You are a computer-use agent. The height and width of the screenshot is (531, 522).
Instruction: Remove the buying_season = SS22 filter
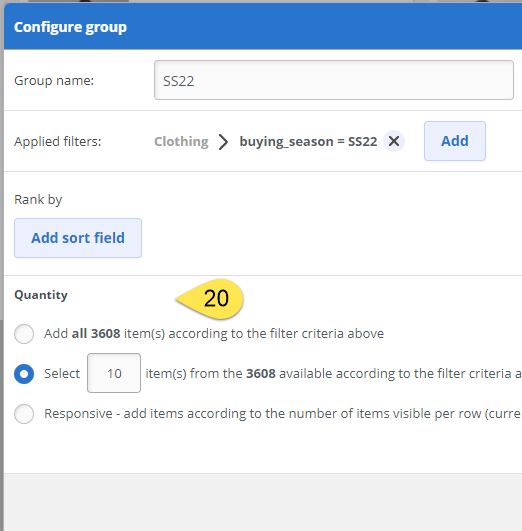pos(394,141)
